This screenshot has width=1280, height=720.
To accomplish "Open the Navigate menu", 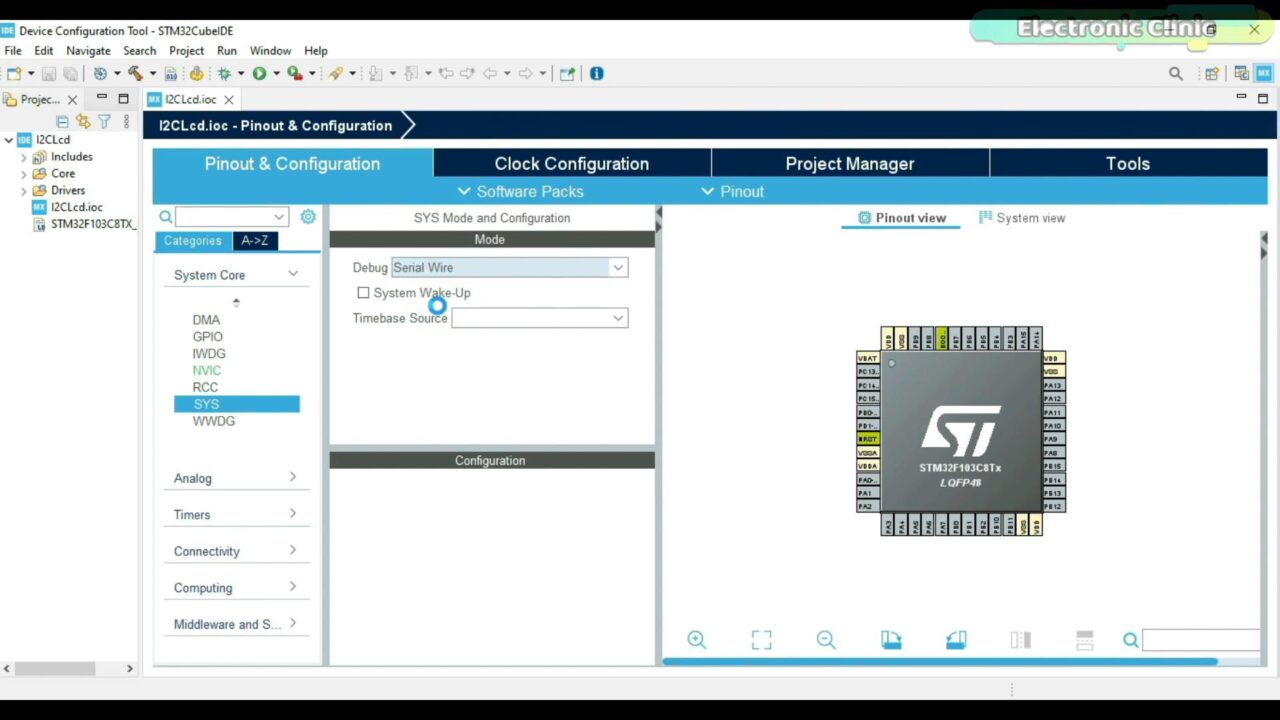I will (x=88, y=51).
